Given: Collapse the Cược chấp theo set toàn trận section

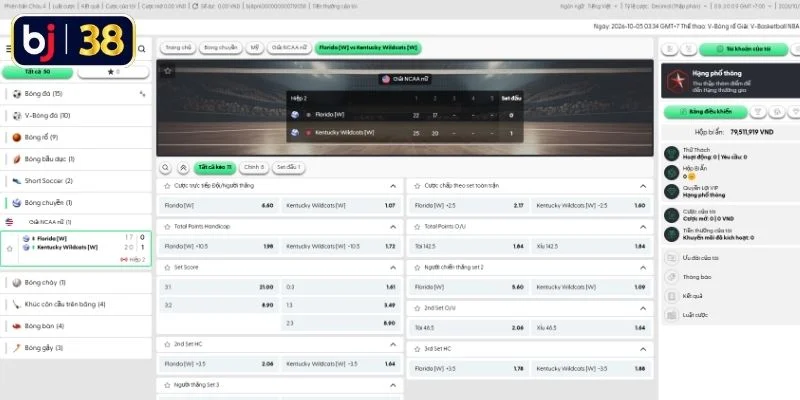Looking at the screenshot, I should 643,186.
